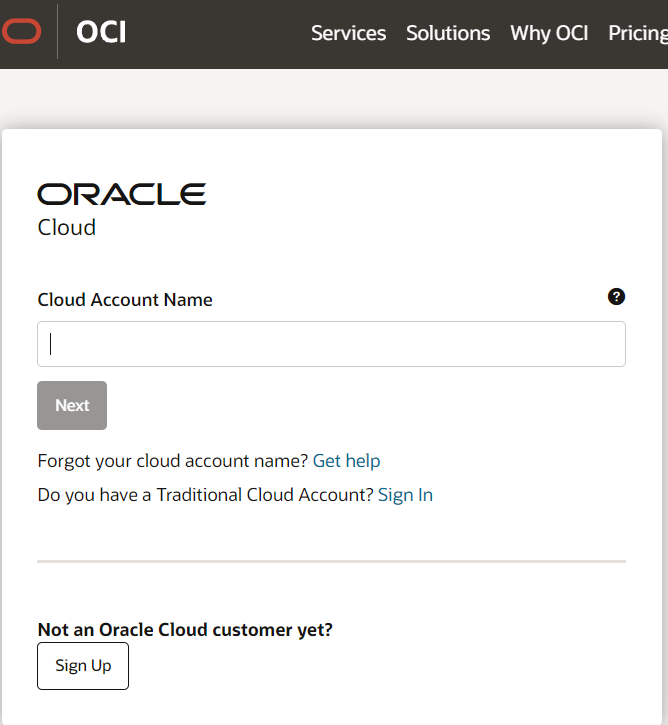Click the Sign Up button
668x725 pixels.
pos(83,666)
